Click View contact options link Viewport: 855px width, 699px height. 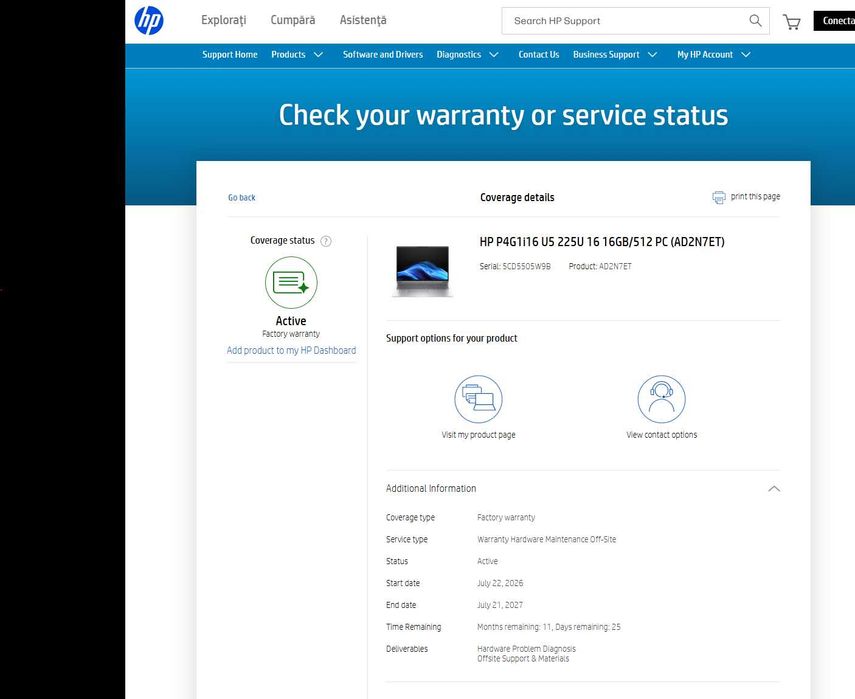point(661,435)
